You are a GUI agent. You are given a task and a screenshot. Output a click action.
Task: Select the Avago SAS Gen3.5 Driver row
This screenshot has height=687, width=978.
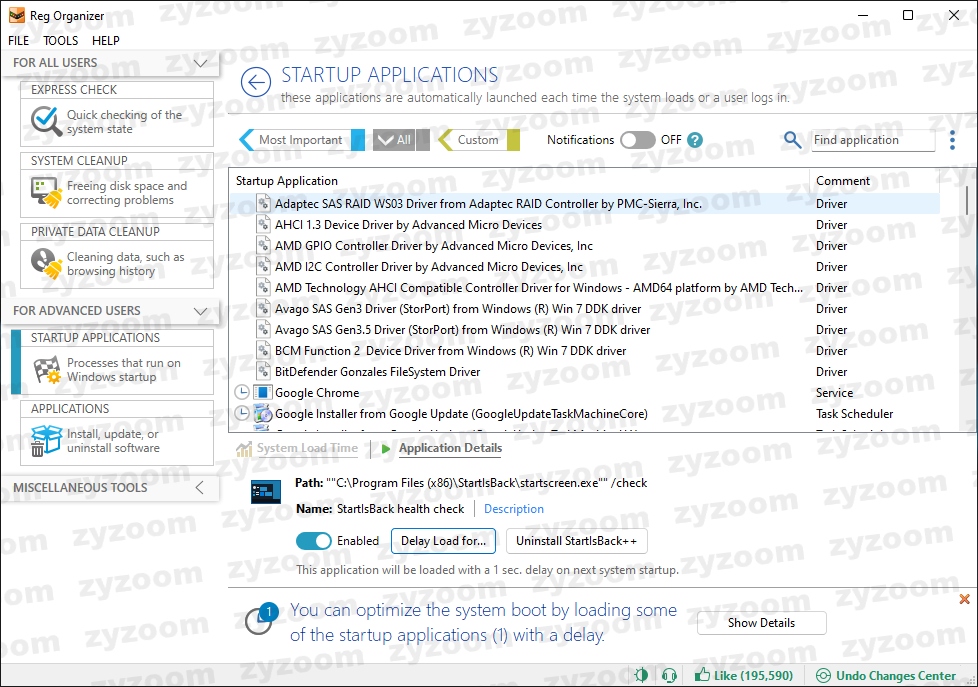pos(584,329)
